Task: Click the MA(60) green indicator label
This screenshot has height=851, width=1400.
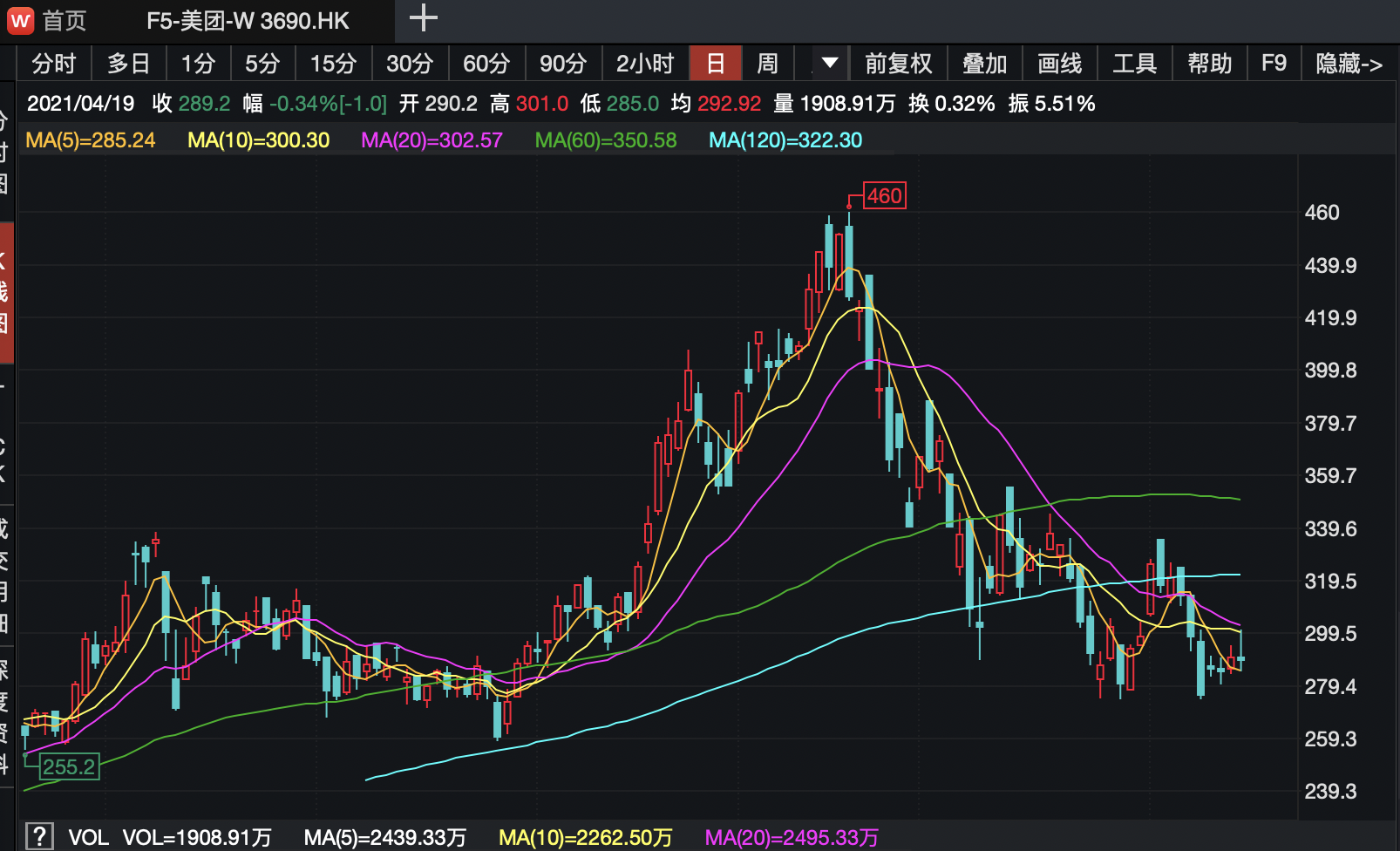Action: 605,140
